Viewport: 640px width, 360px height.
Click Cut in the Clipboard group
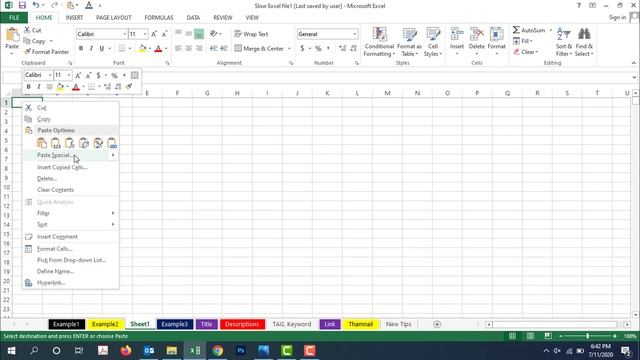[x=32, y=30]
